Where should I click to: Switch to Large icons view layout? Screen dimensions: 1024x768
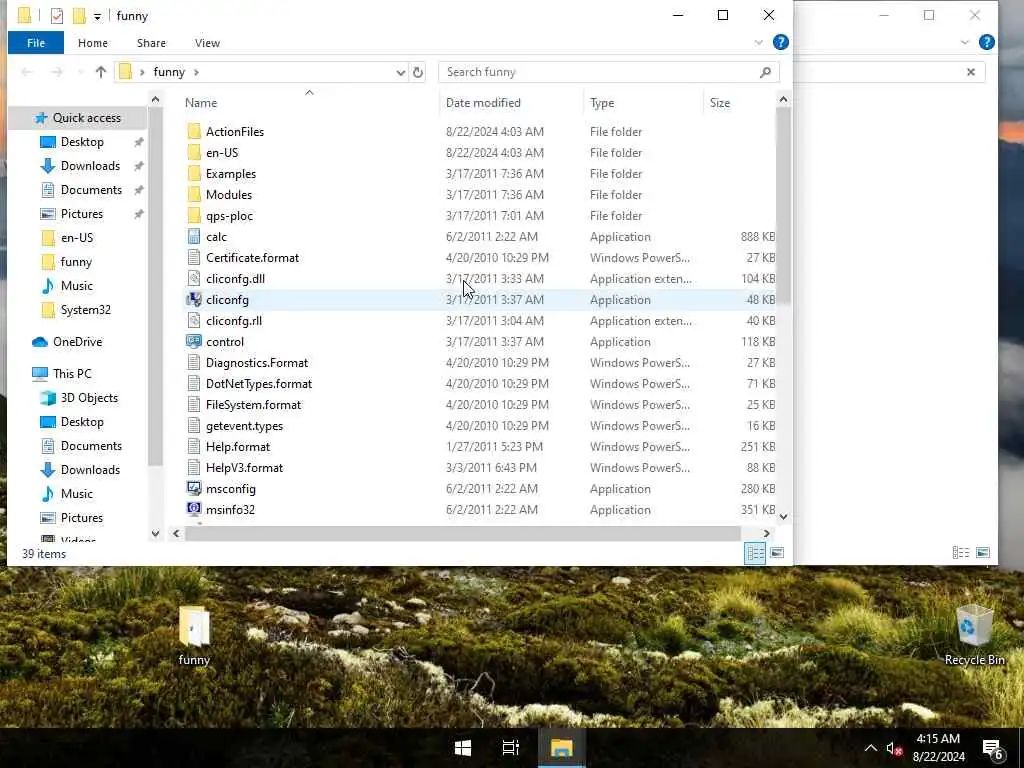tap(777, 553)
